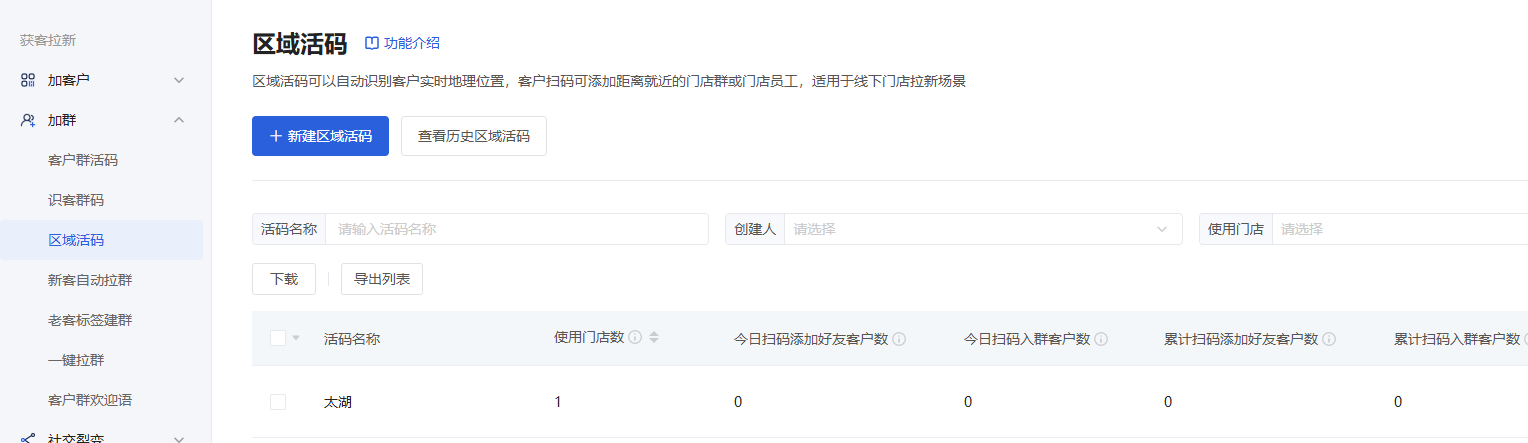This screenshot has width=1528, height=443.
Task: Focus the 活码名称 input field
Action: point(517,229)
